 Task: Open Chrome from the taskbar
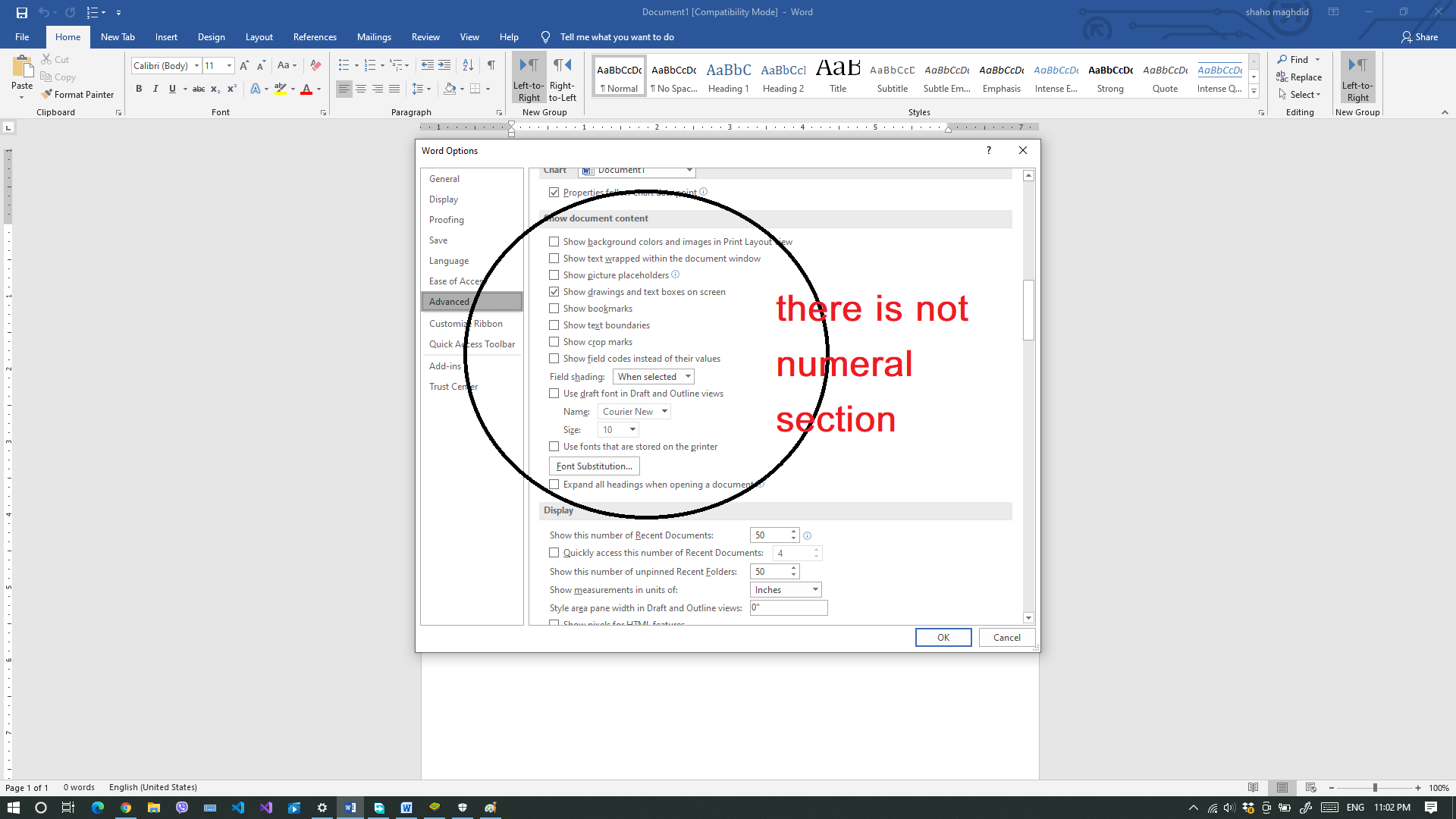[126, 808]
